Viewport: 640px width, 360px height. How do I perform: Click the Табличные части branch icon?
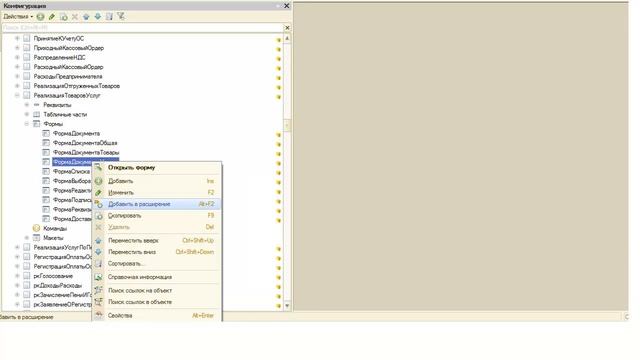tap(37, 114)
